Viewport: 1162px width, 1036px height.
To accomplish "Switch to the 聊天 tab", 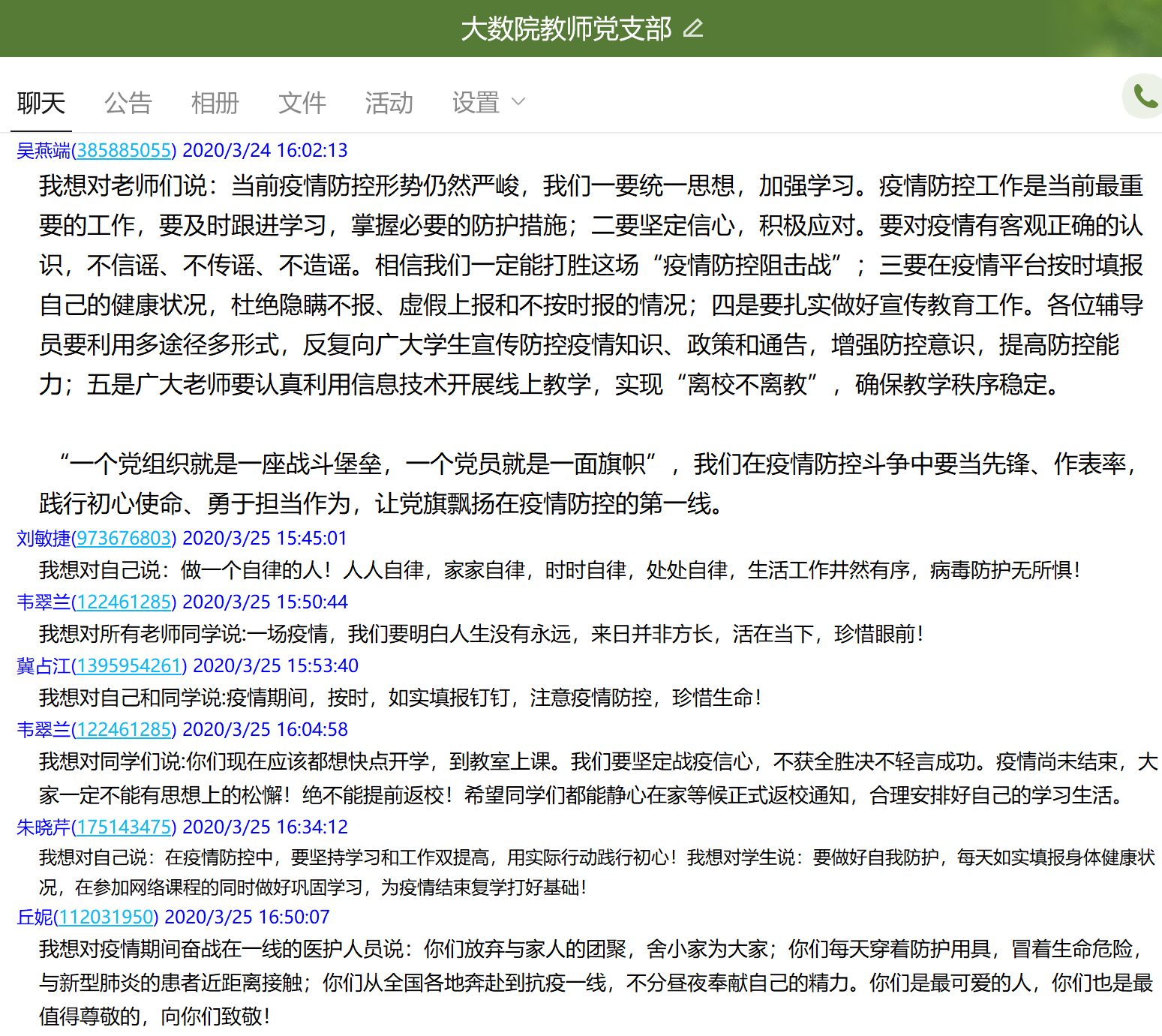I will point(41,103).
